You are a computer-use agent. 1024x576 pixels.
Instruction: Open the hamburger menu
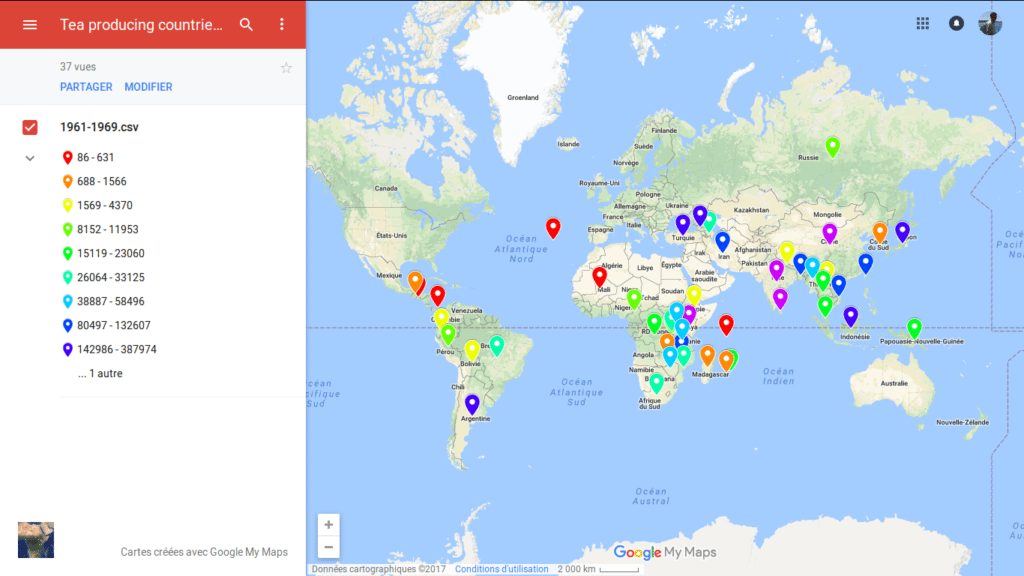point(29,25)
